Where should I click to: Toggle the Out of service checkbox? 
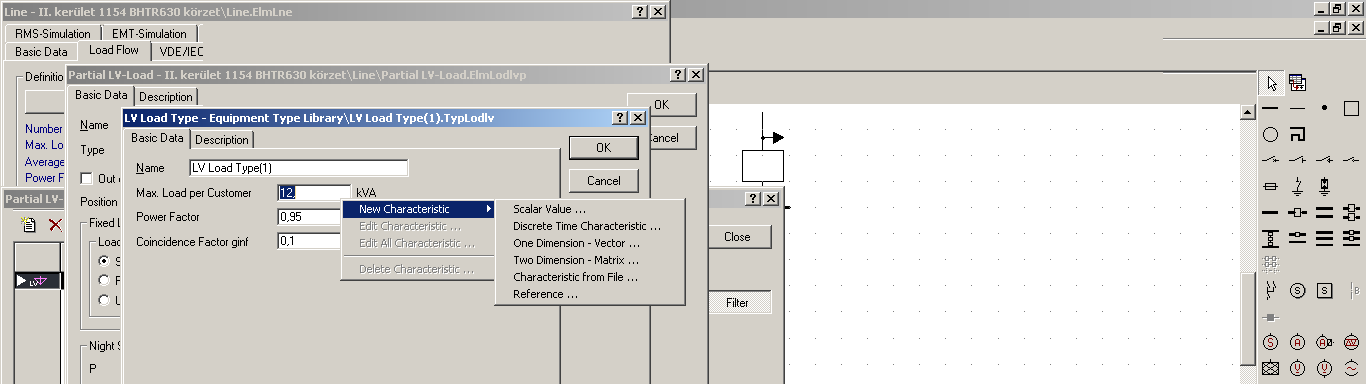coord(86,178)
